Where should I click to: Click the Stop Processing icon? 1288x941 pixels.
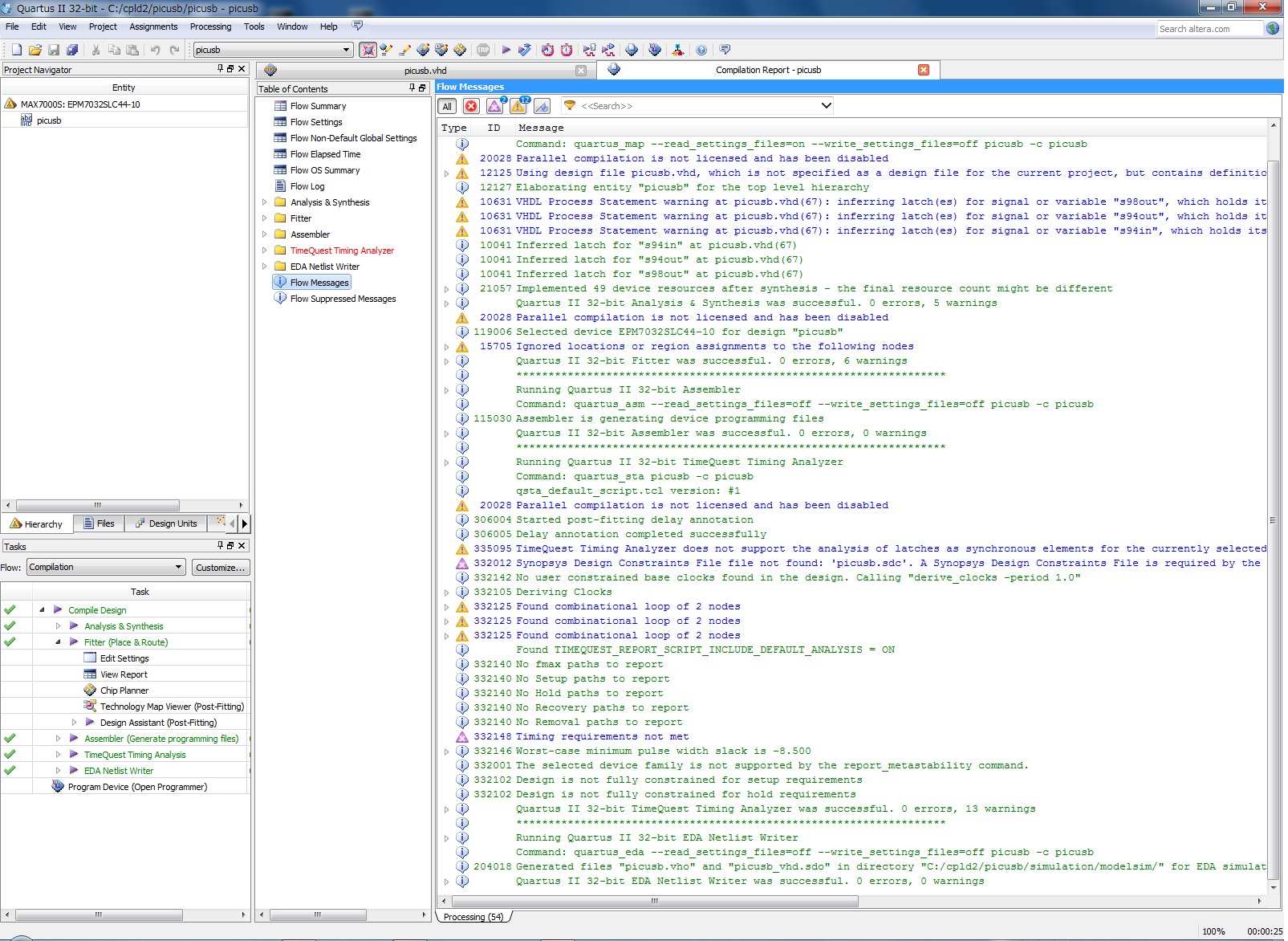[x=483, y=50]
